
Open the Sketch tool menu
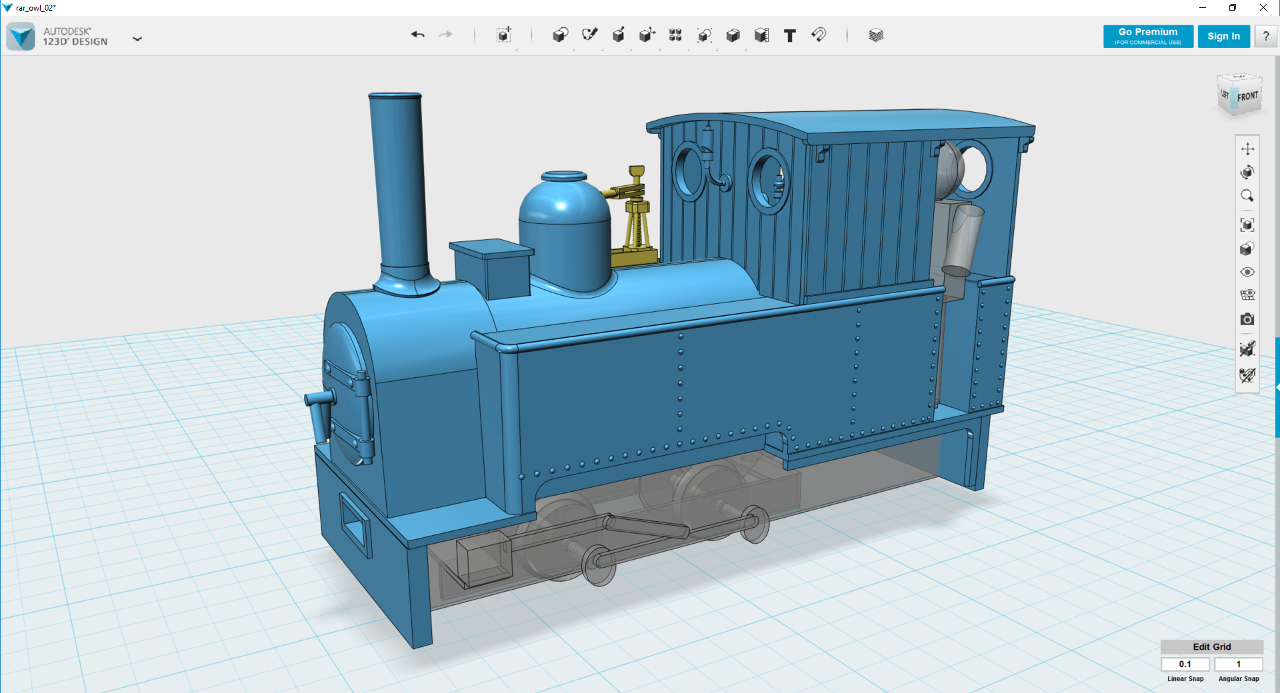point(589,35)
